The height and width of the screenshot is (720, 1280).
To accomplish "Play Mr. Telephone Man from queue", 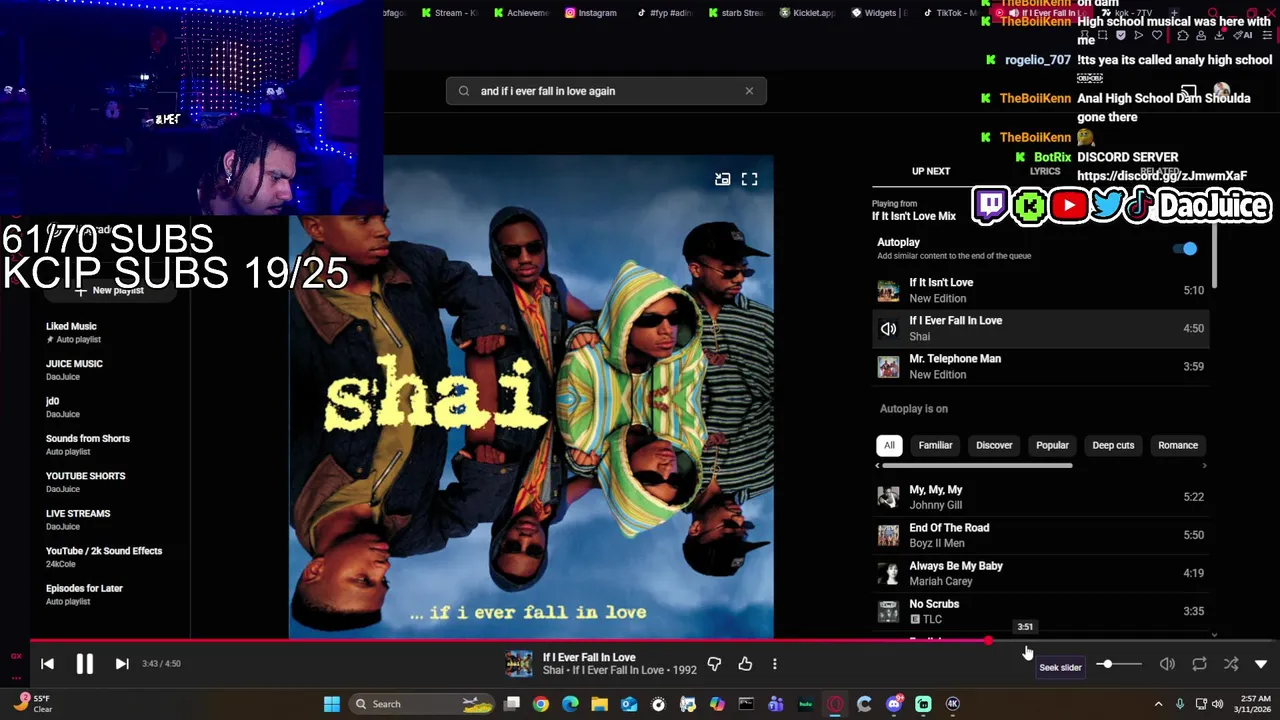I will pyautogui.click(x=1040, y=366).
